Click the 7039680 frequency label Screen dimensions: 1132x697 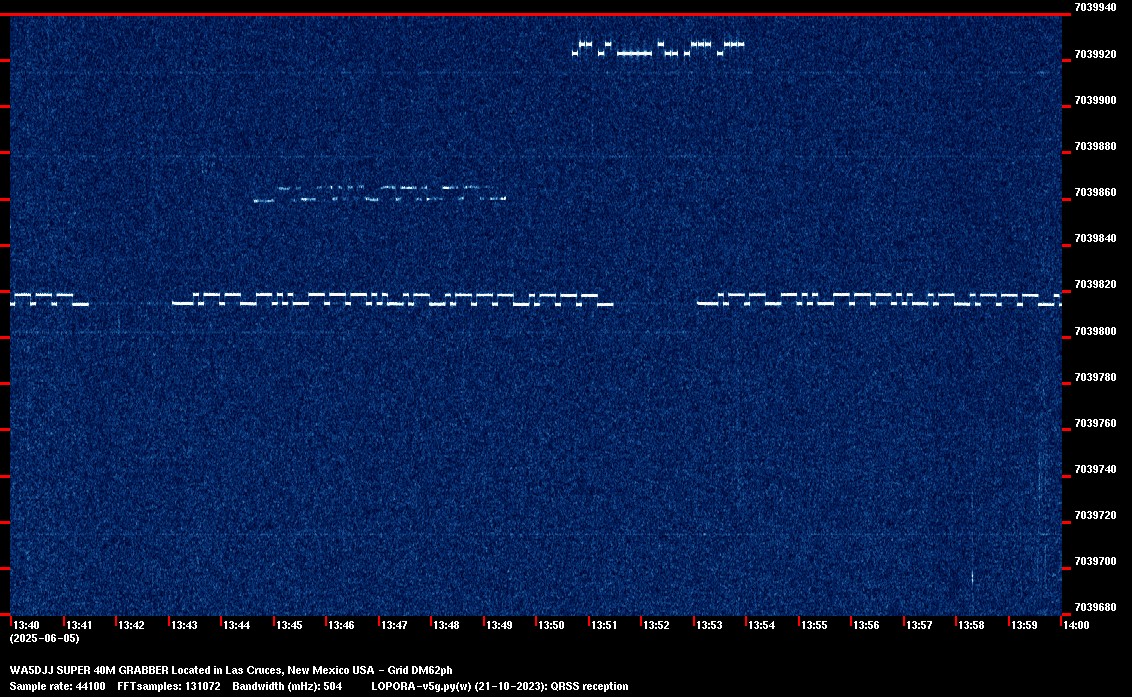pos(1095,607)
